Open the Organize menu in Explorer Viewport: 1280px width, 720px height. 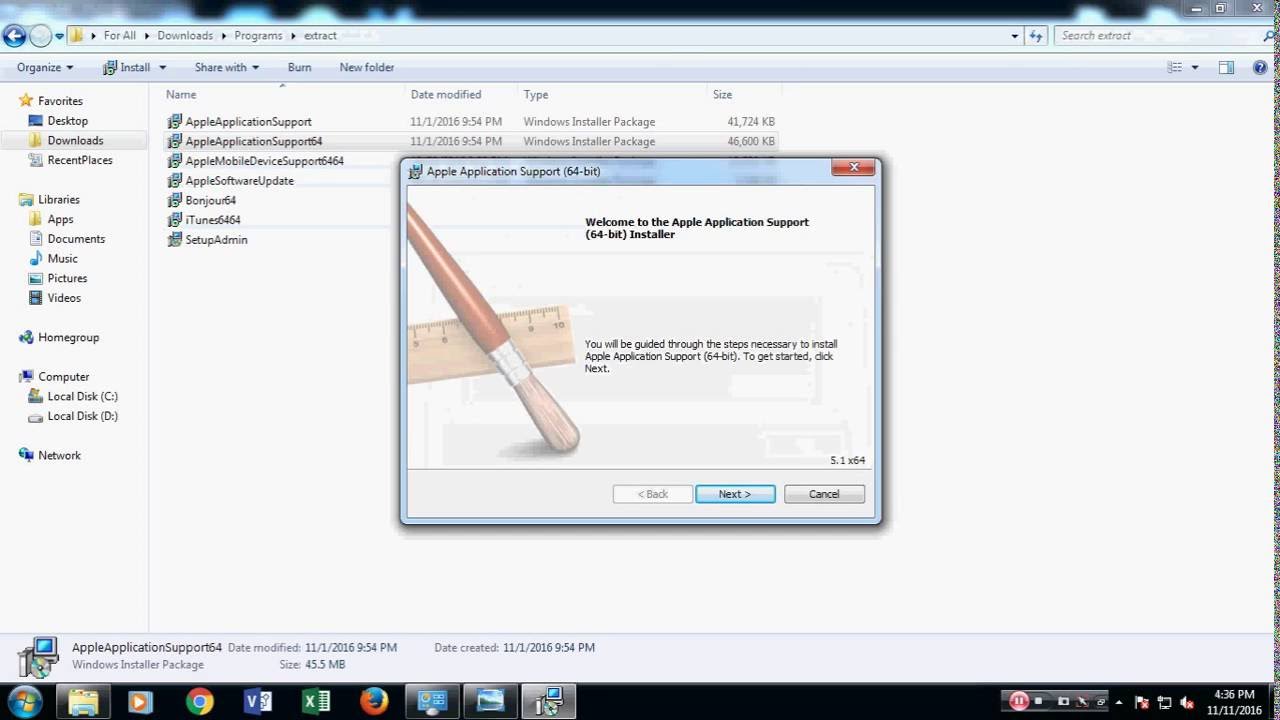(45, 67)
